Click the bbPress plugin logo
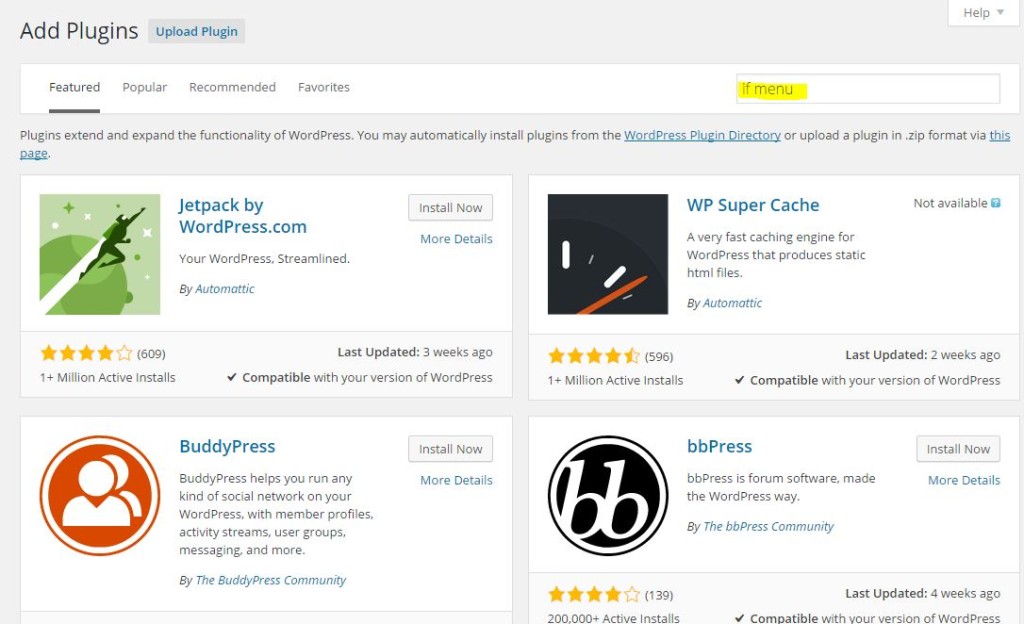 tap(607, 495)
